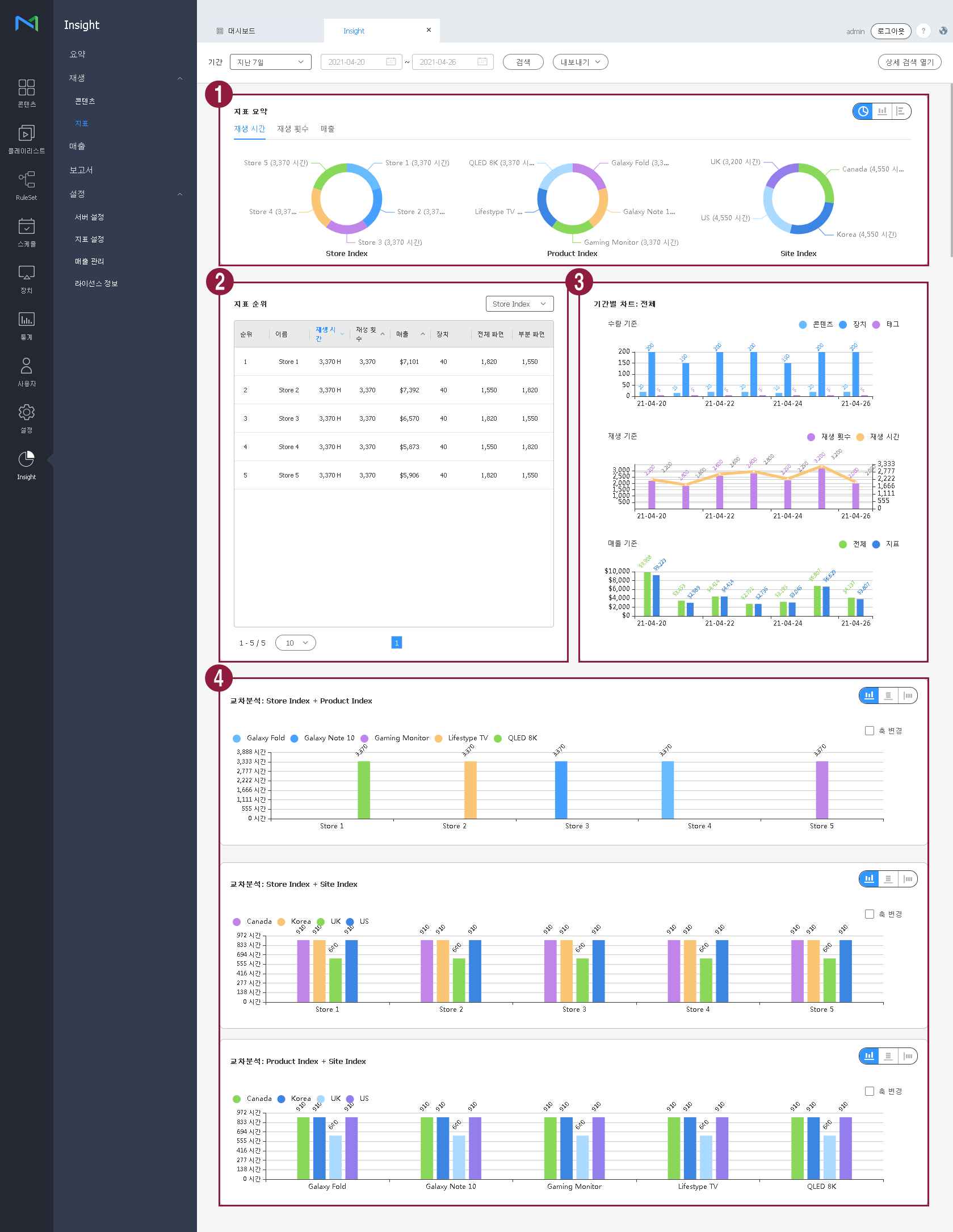The height and width of the screenshot is (1232, 953).
Task: Click the start date field 2021-04-20
Action: 360,62
